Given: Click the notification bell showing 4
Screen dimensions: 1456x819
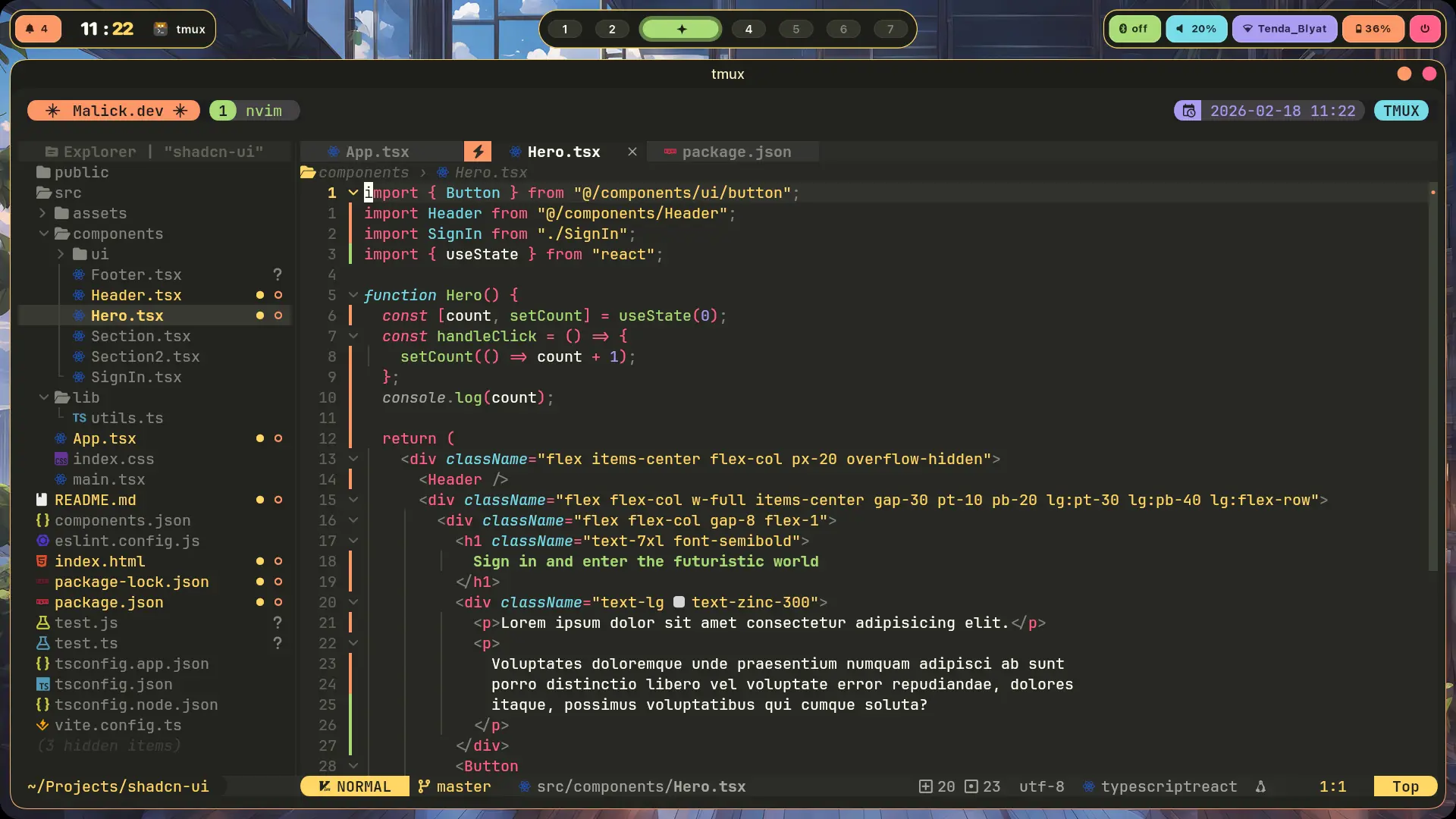Looking at the screenshot, I should pos(37,29).
